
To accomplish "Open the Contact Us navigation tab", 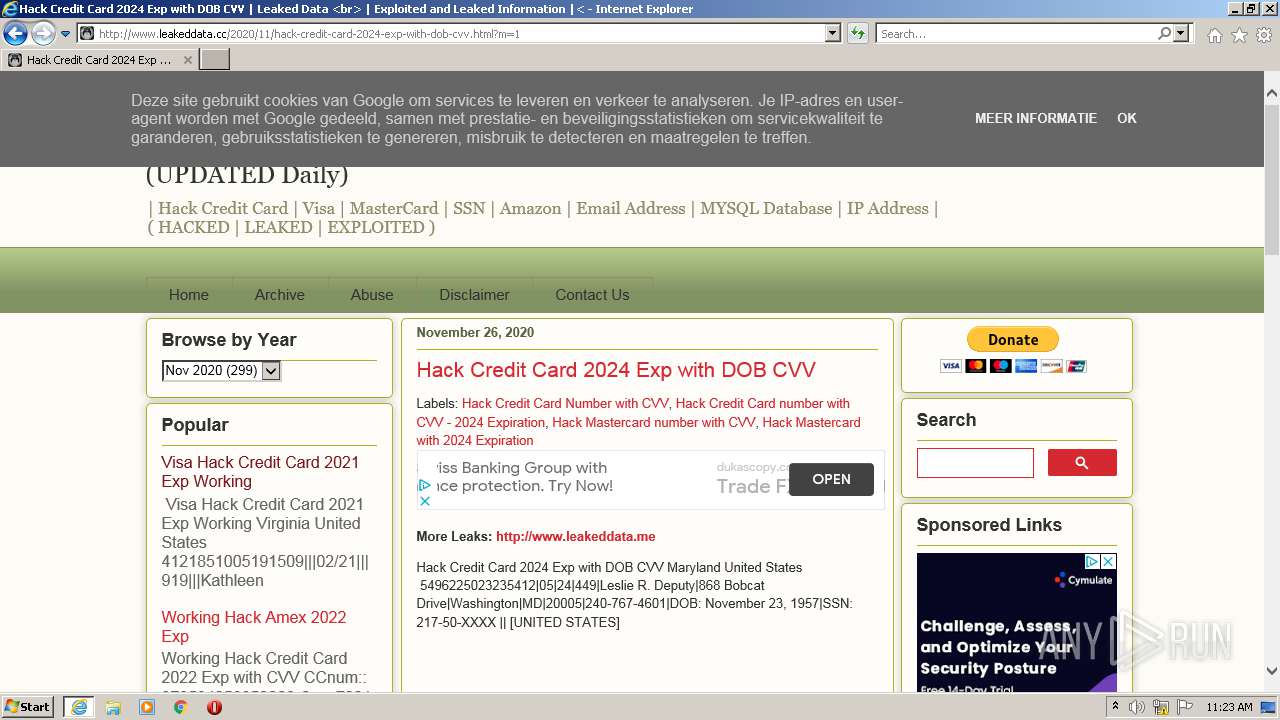I will click(x=592, y=295).
